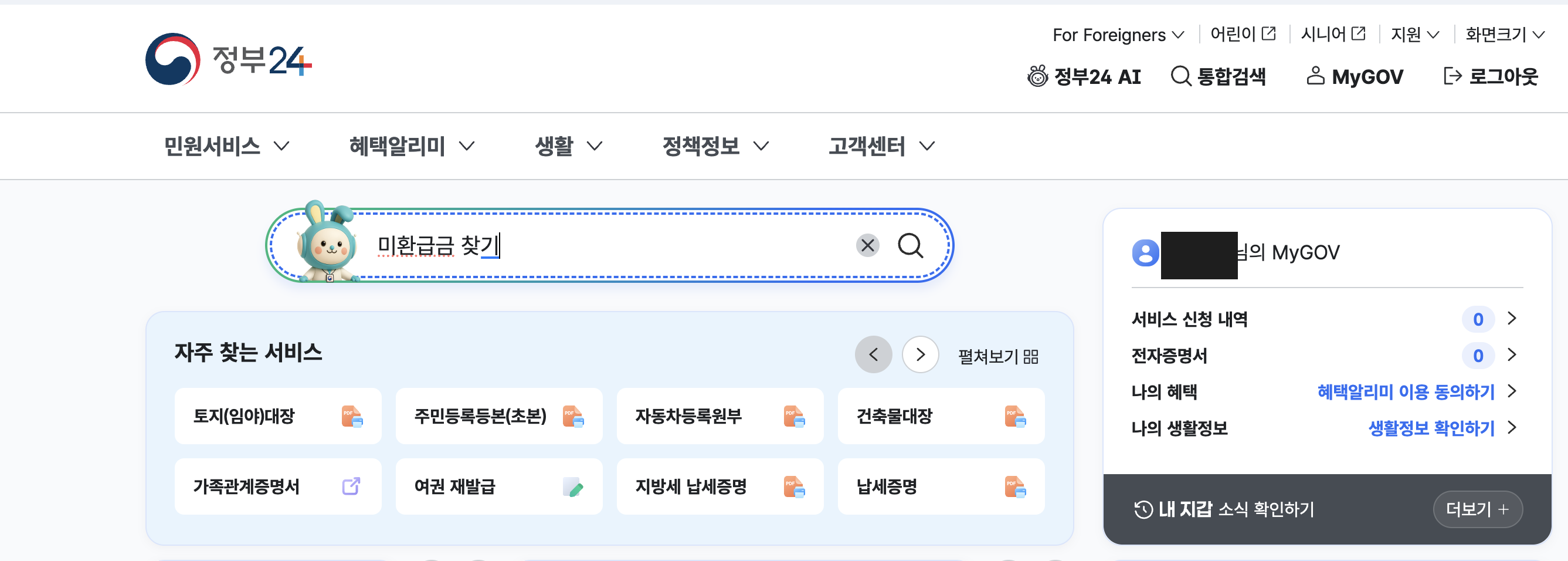
Task: Open the 지원 dropdown menu
Action: [x=1414, y=35]
